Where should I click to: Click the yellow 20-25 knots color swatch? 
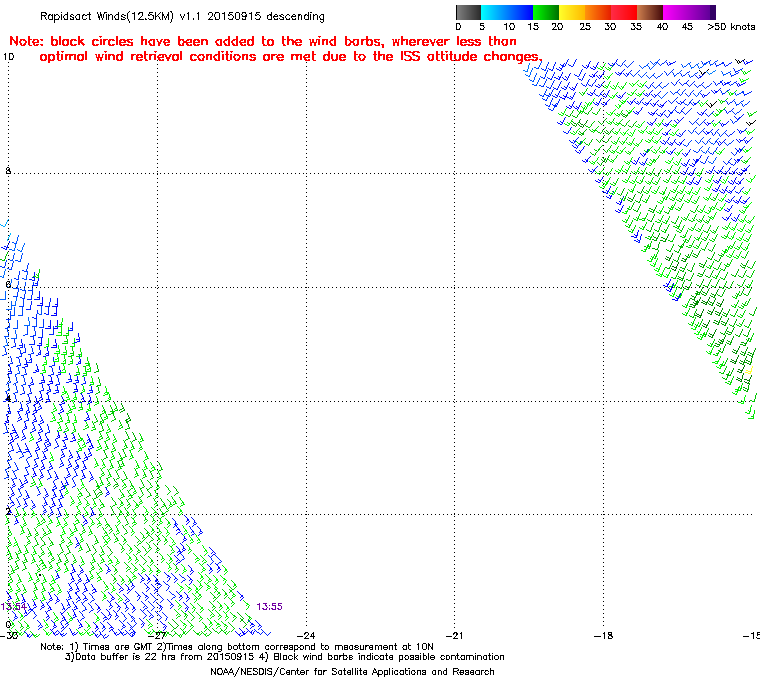point(572,12)
